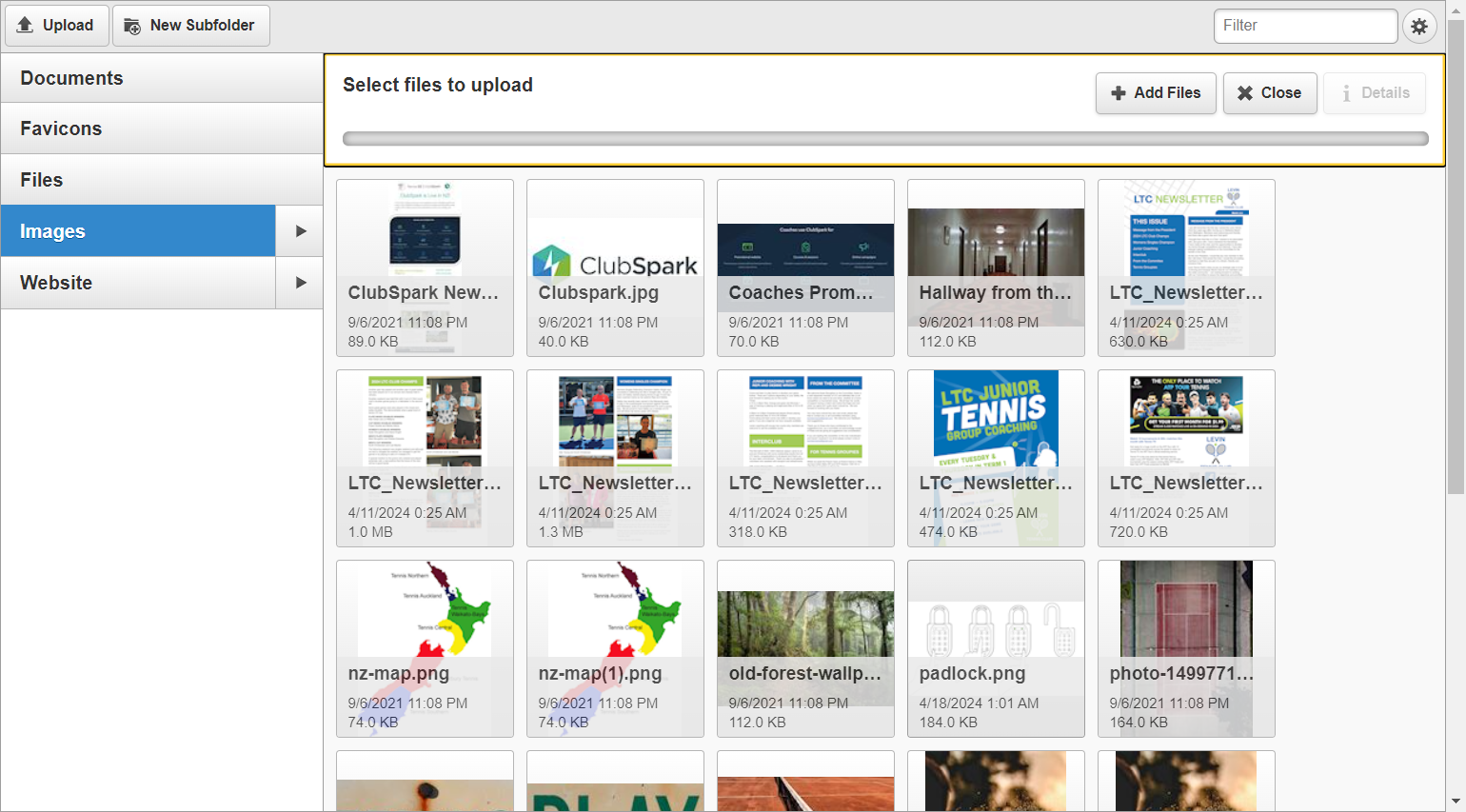
Task: Select the Clubspark.jpg thumbnail
Action: pyautogui.click(x=615, y=268)
